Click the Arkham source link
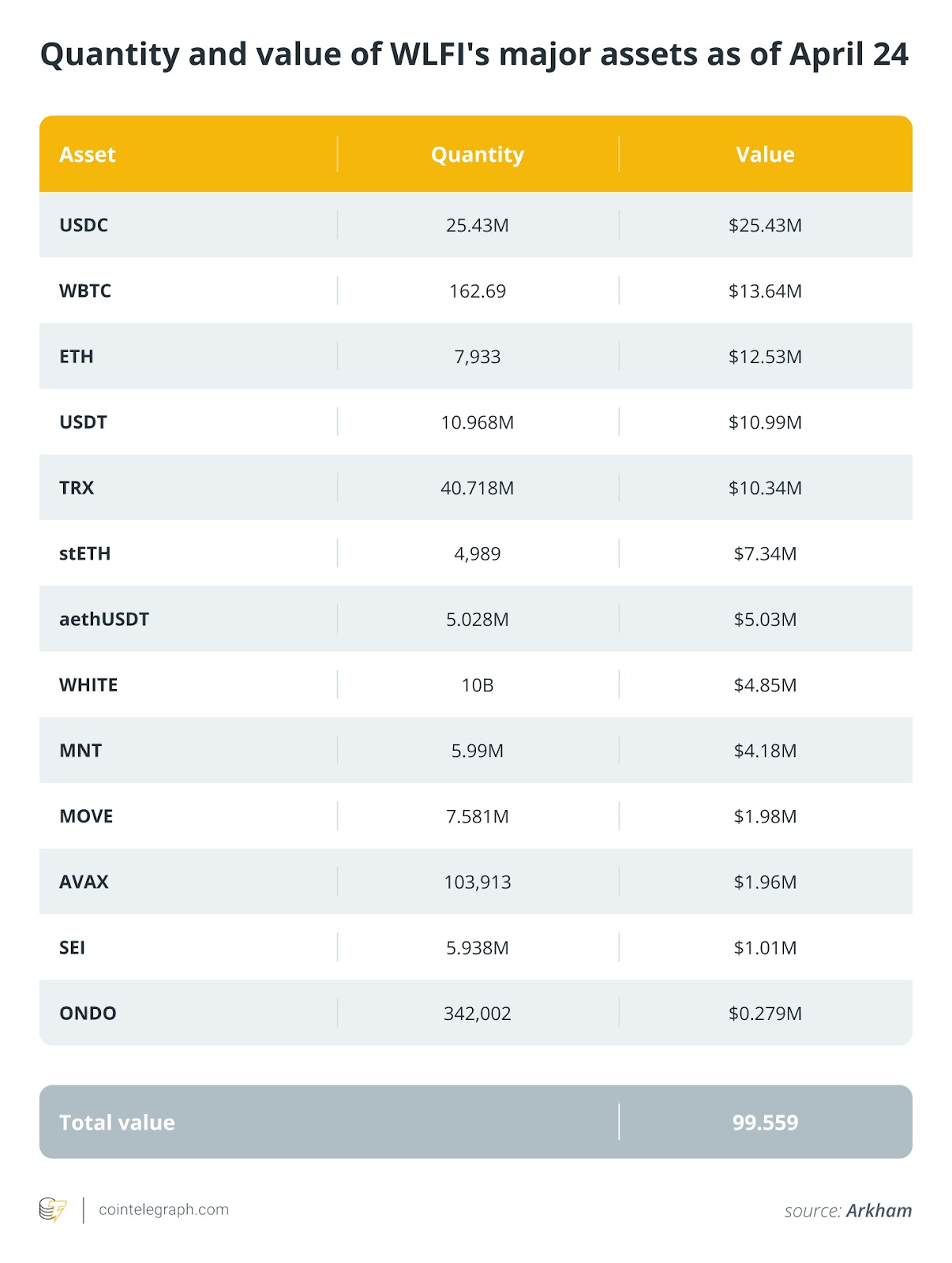 coord(879,1211)
